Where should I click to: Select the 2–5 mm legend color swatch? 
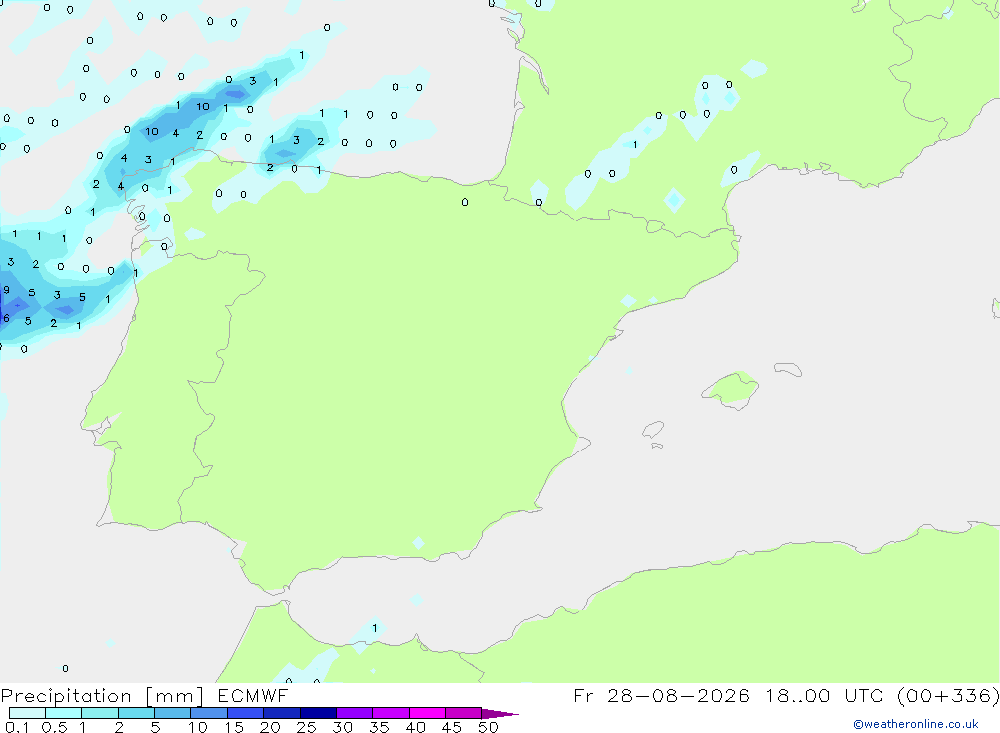(136, 713)
